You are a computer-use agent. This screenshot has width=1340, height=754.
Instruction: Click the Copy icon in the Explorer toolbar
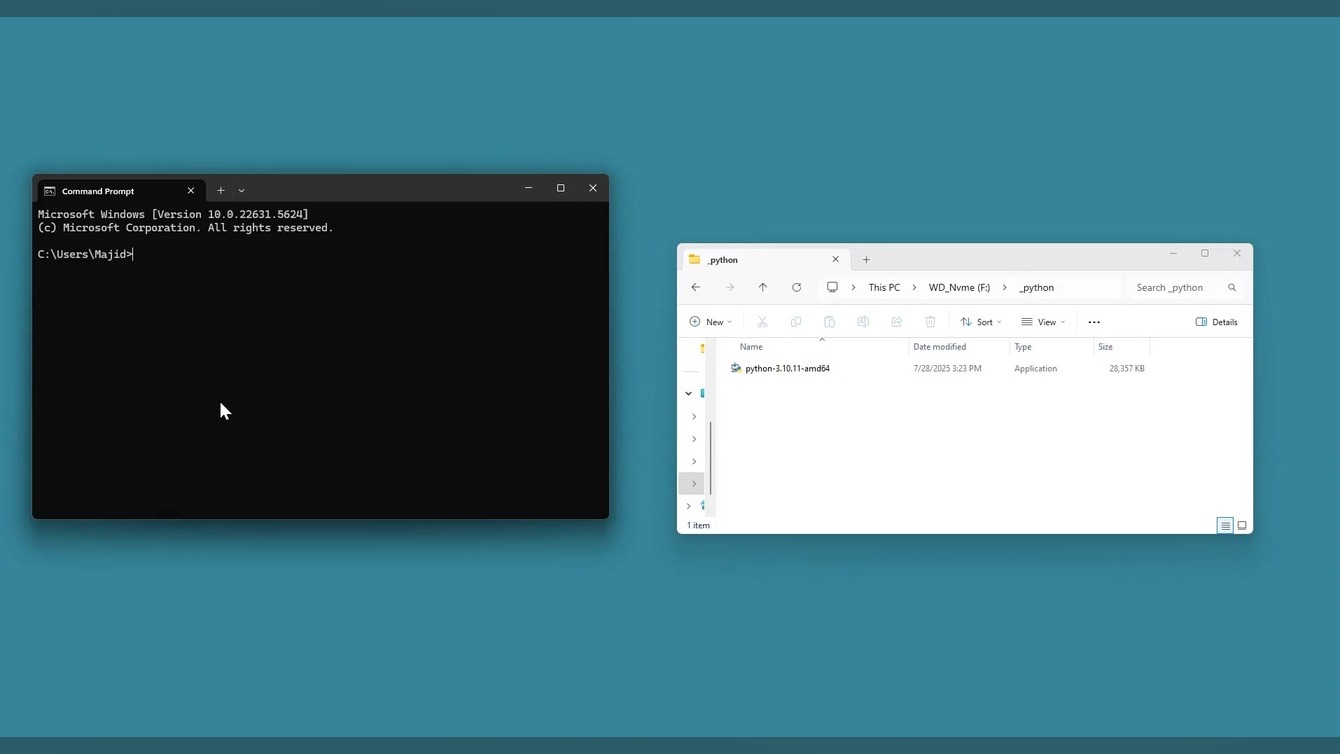pyautogui.click(x=796, y=322)
